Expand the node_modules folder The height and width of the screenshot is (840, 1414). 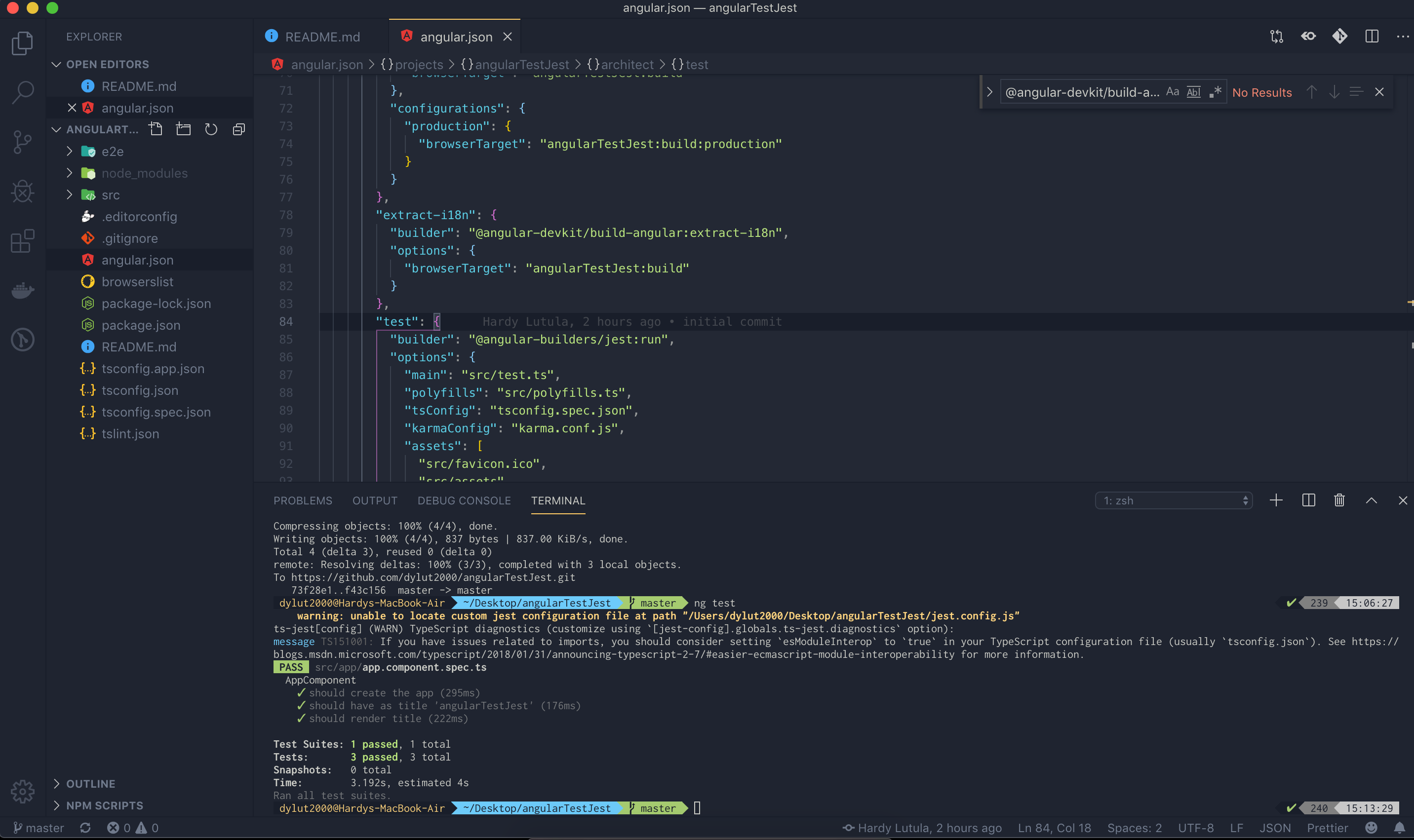69,173
